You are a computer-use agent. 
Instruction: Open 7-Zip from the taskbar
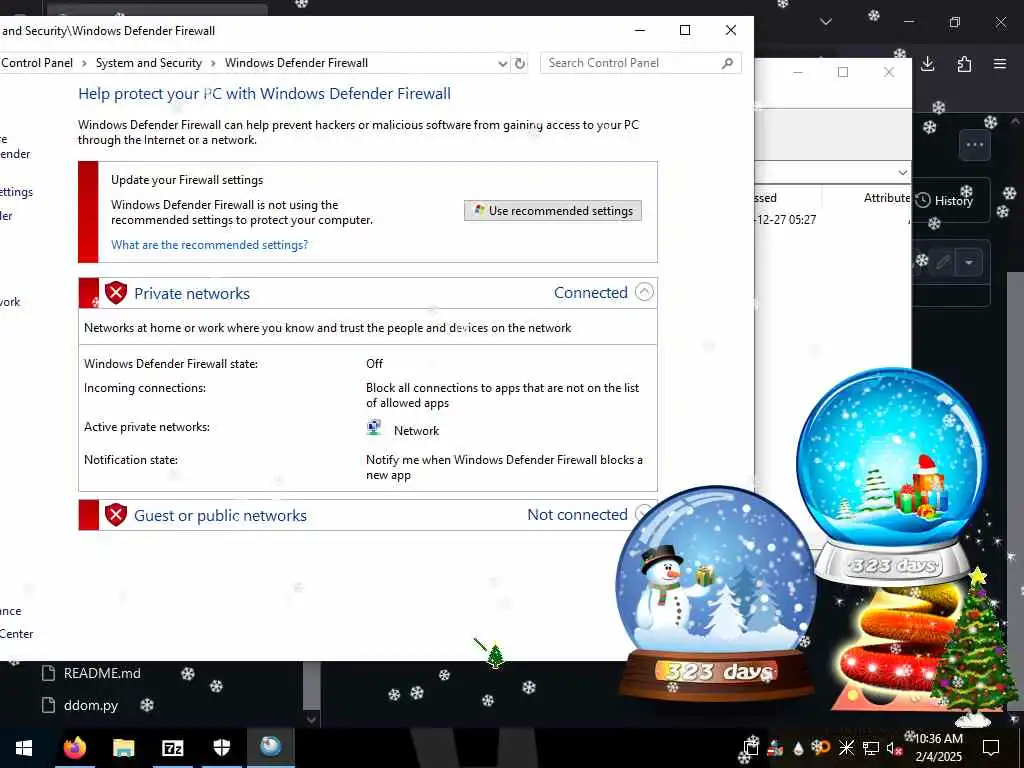[172, 747]
